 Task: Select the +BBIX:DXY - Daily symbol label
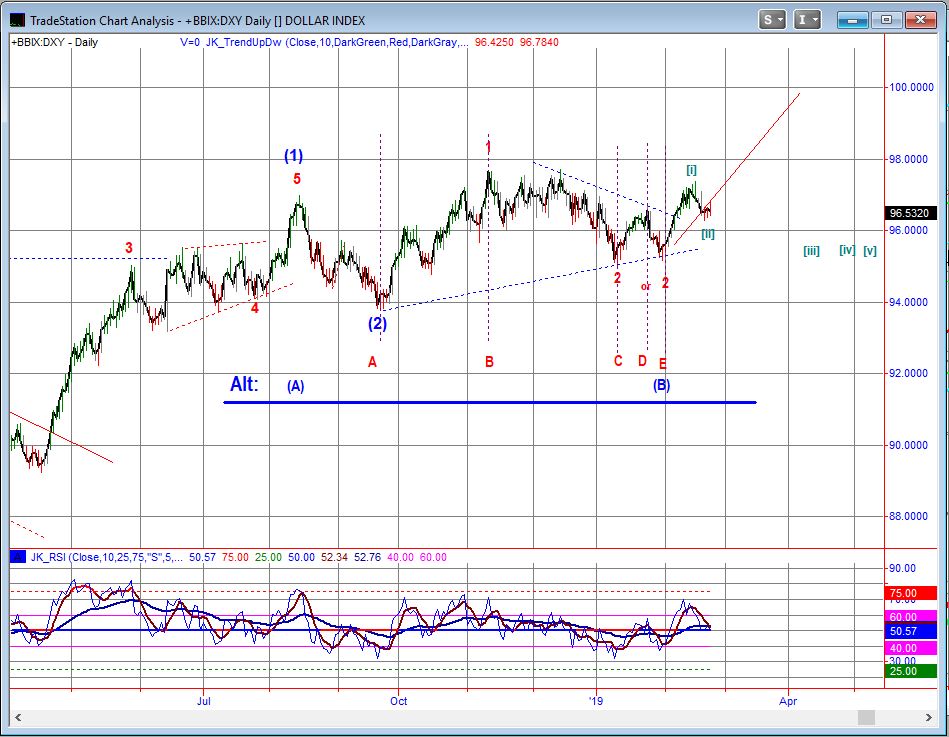click(x=53, y=42)
